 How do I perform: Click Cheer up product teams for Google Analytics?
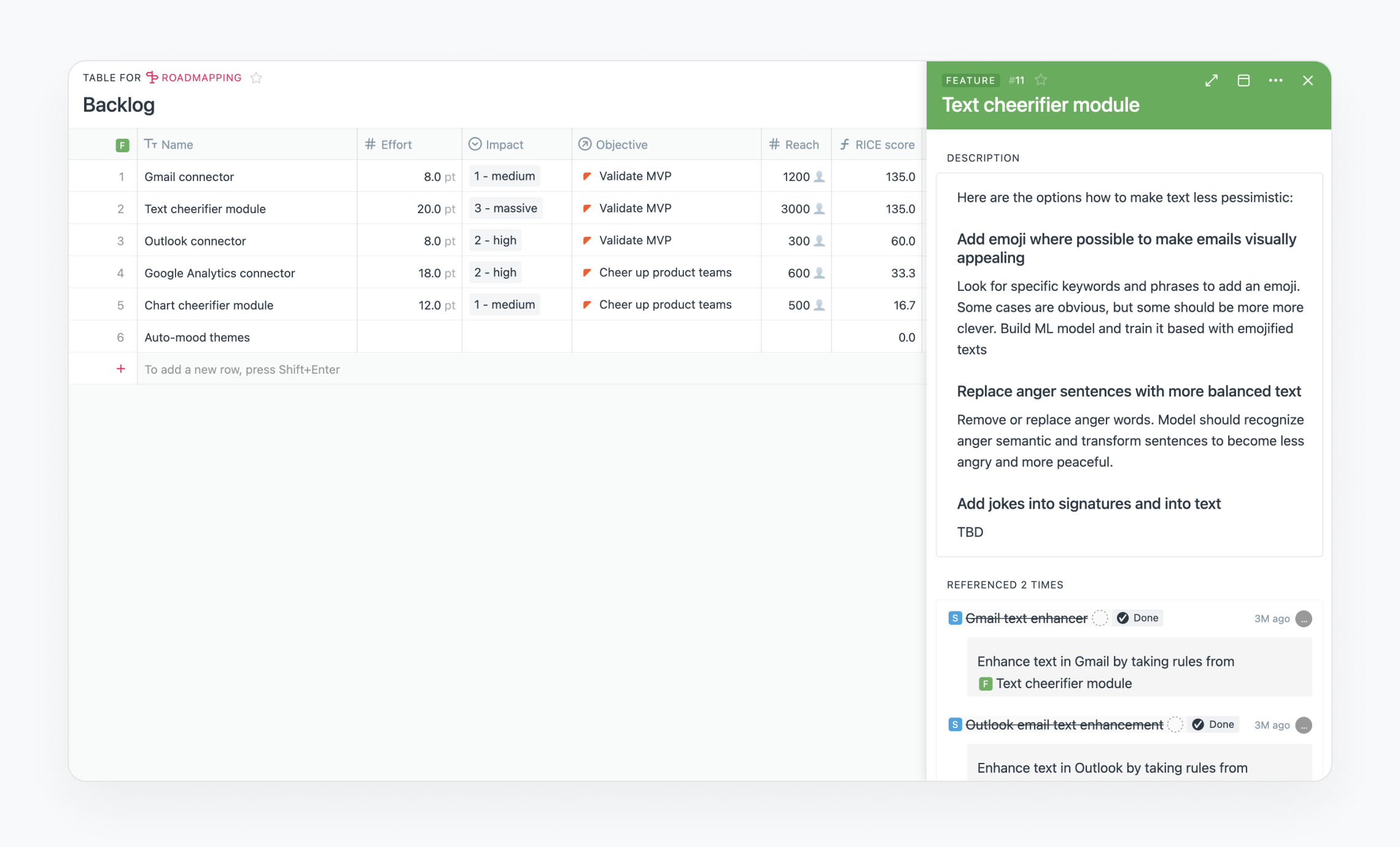665,273
